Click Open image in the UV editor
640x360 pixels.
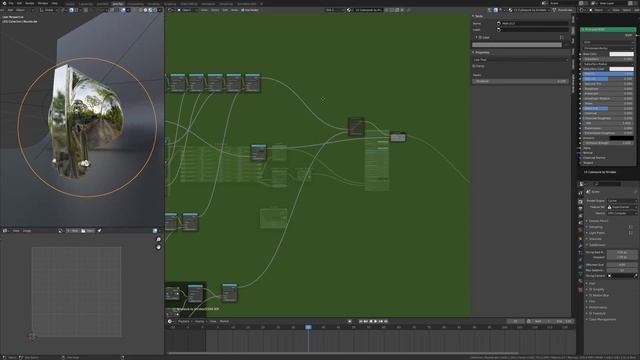click(88, 231)
